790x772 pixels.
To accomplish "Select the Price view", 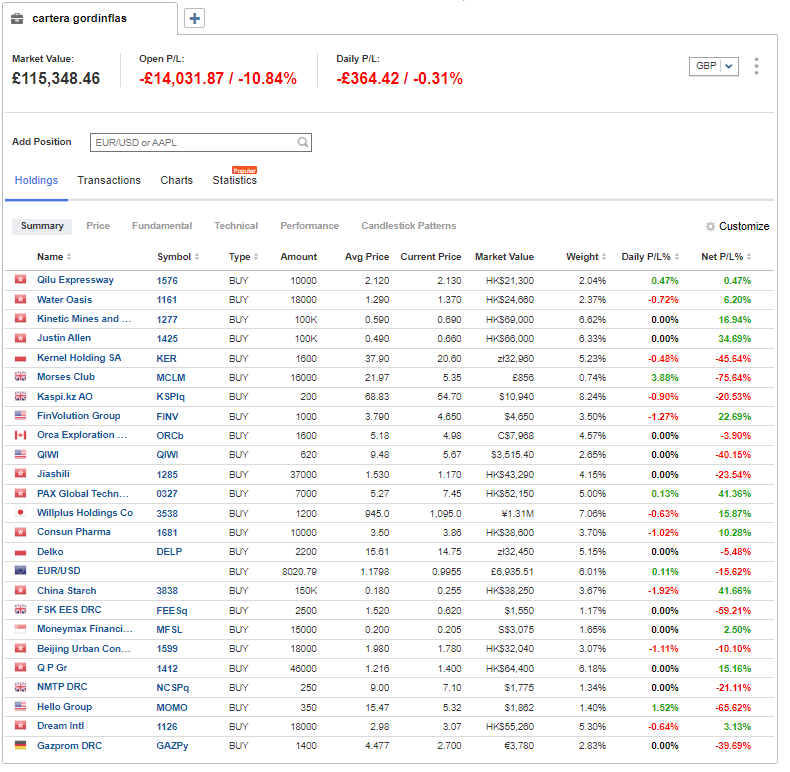I will pos(98,226).
